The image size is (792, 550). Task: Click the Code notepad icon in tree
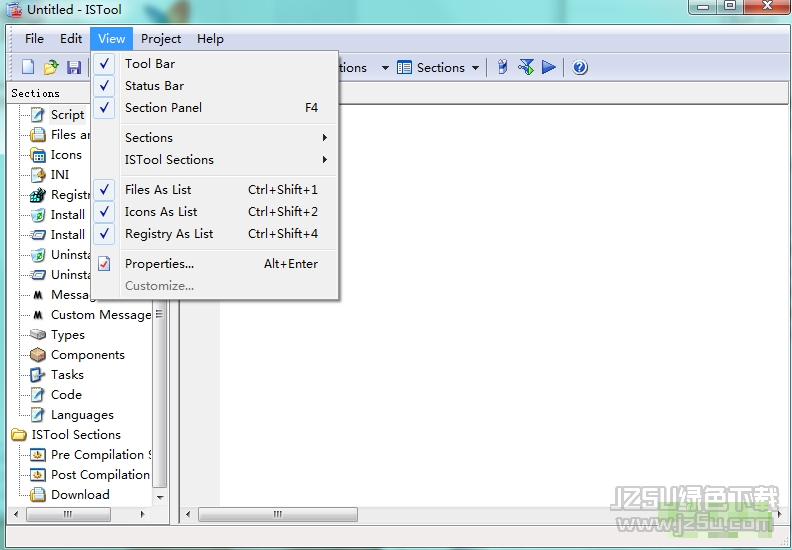tap(37, 394)
